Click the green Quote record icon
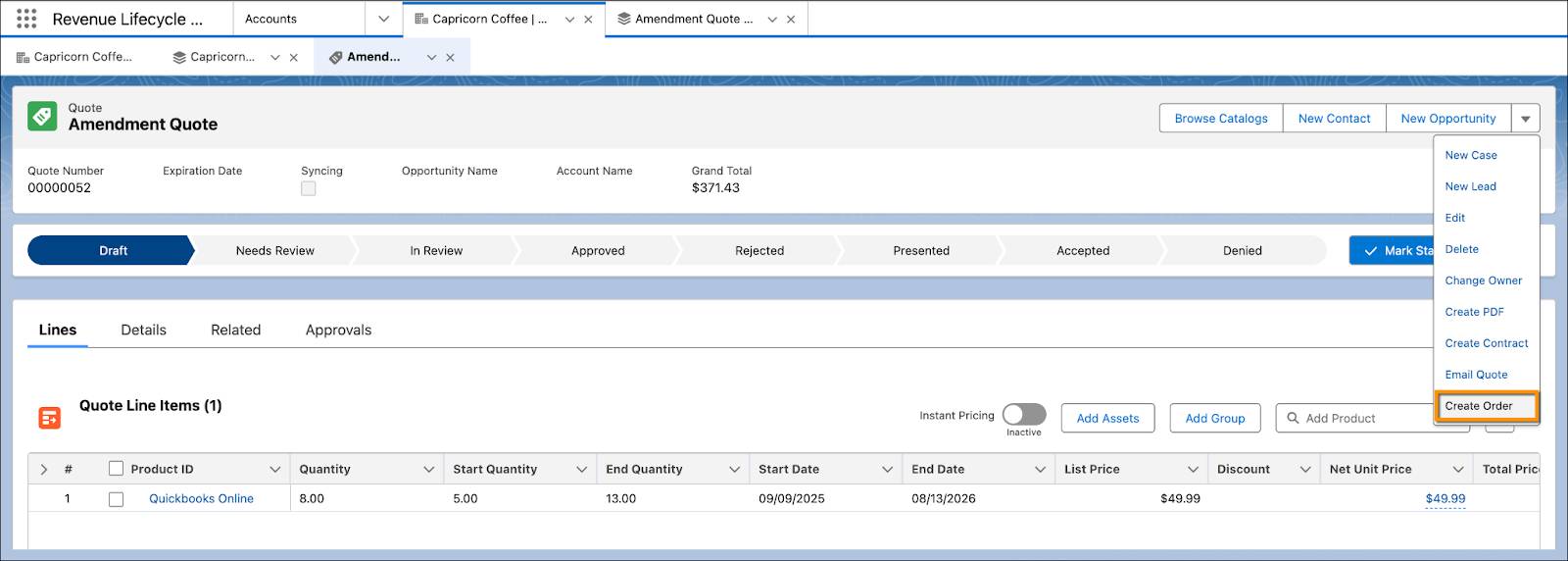 pos(42,116)
